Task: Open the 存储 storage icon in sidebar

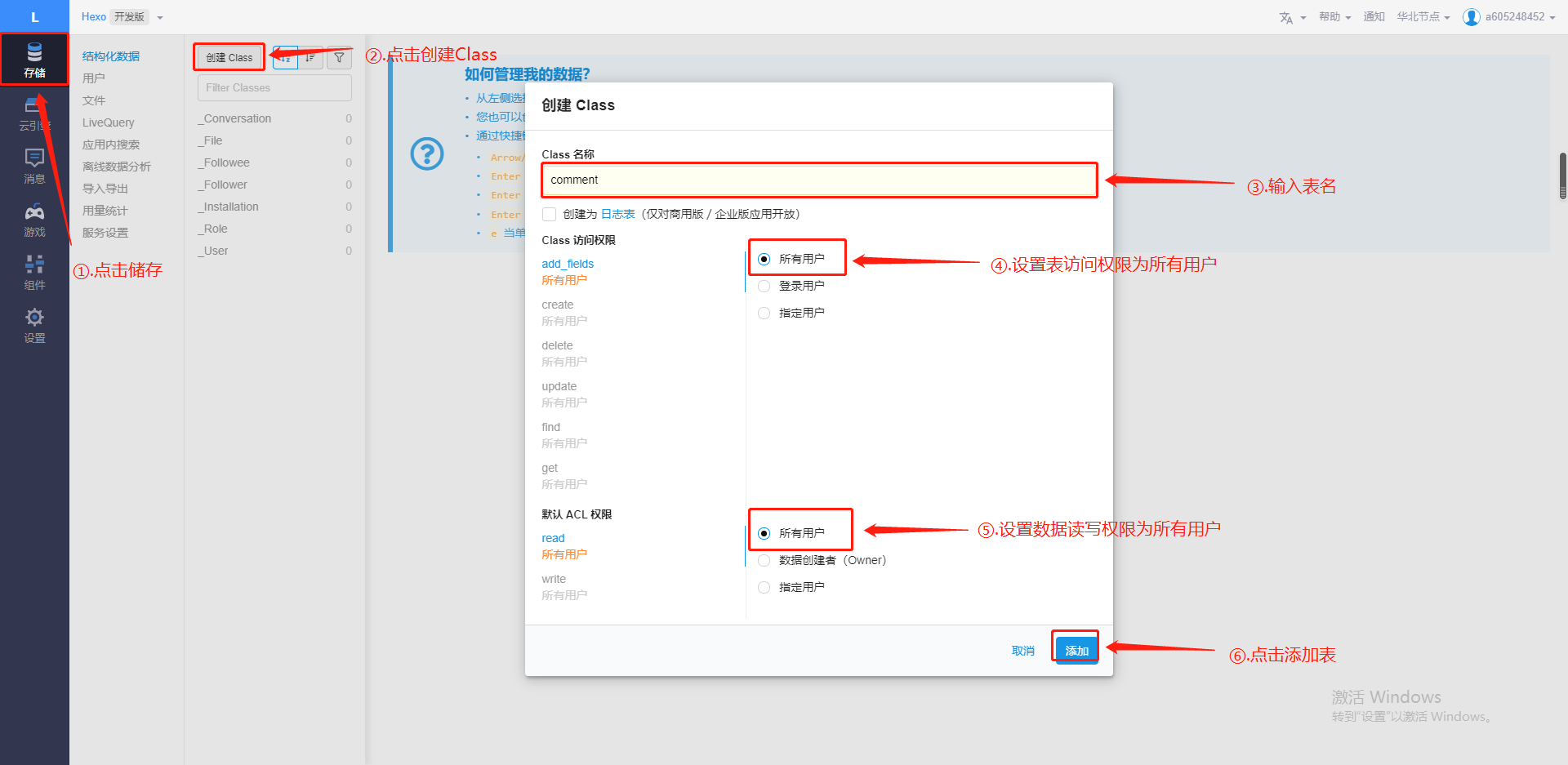Action: 34,59
